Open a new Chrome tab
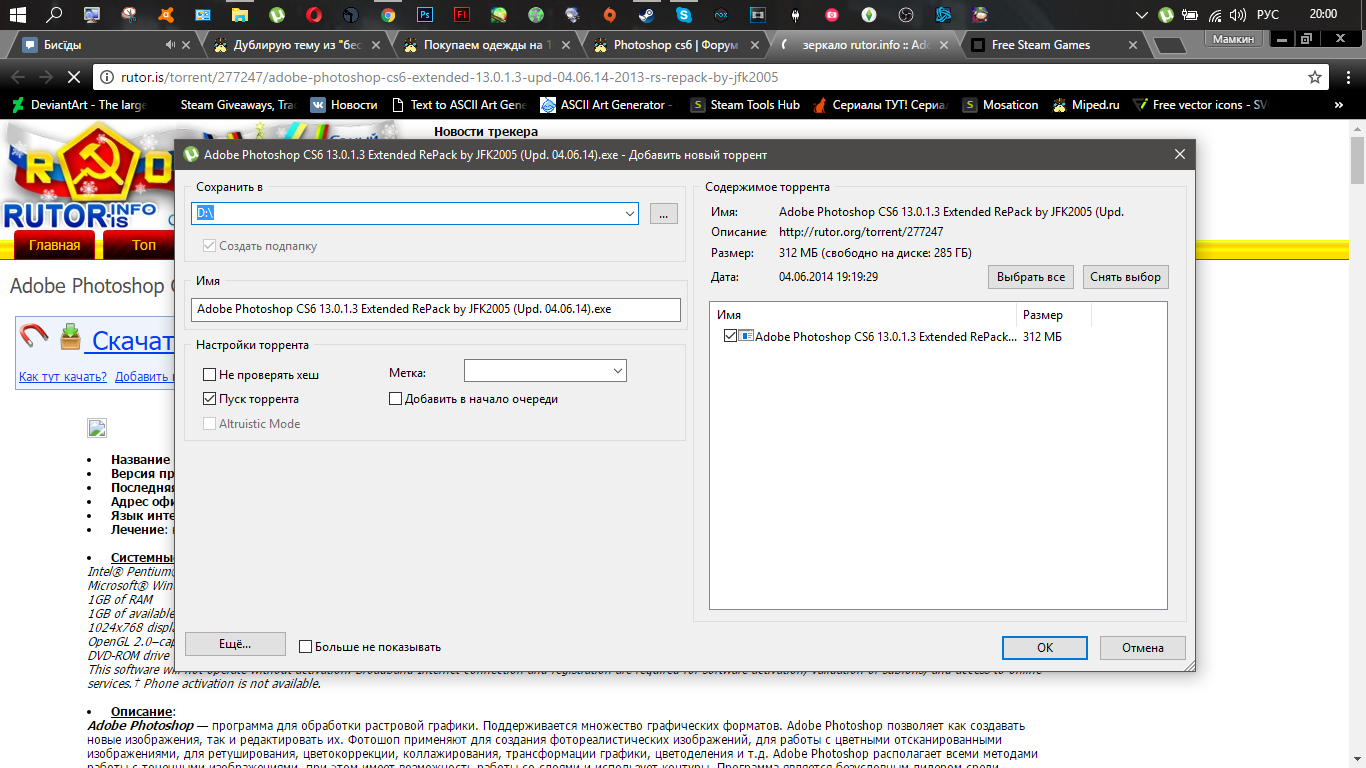 point(1168,46)
